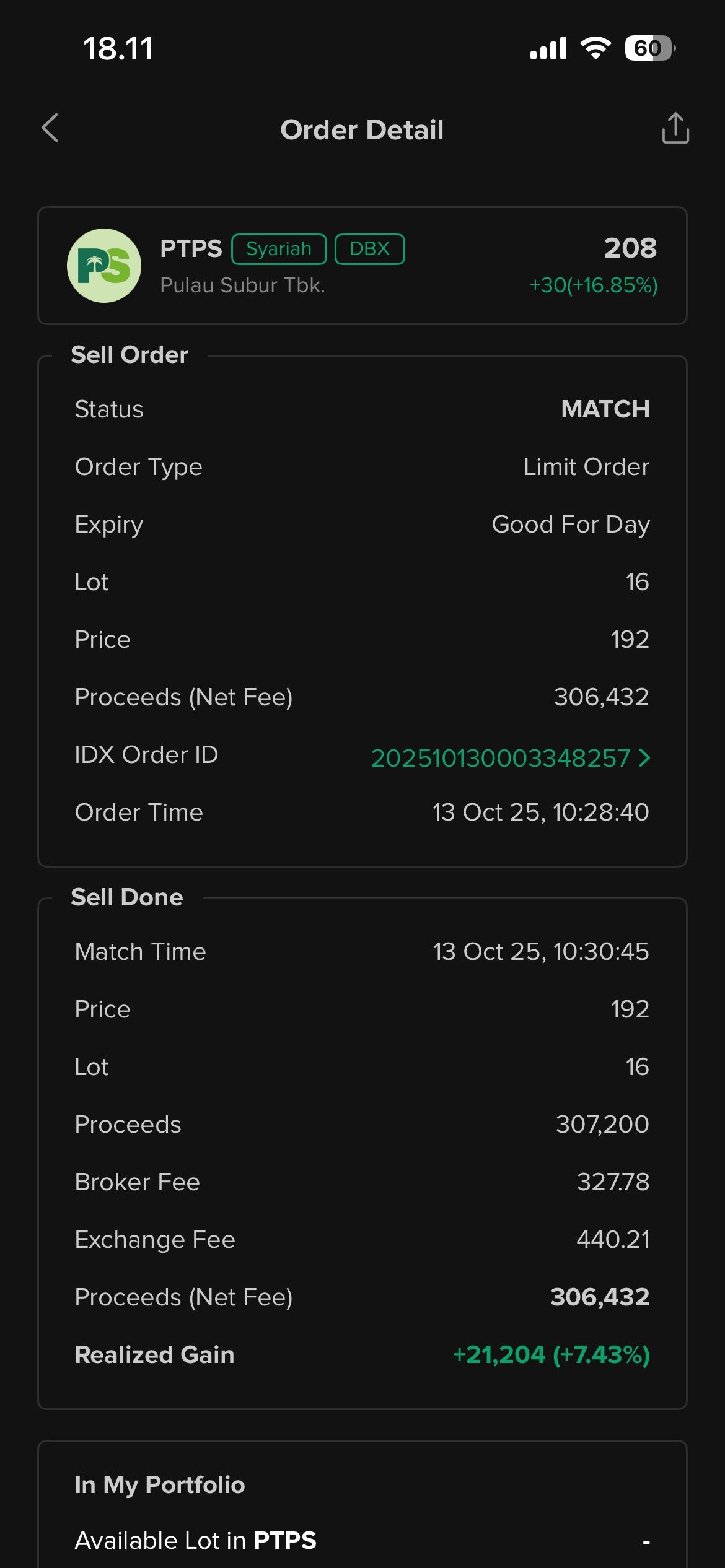Screen dimensions: 725x1568
Task: Tap the Sell Done section heading
Action: point(127,897)
